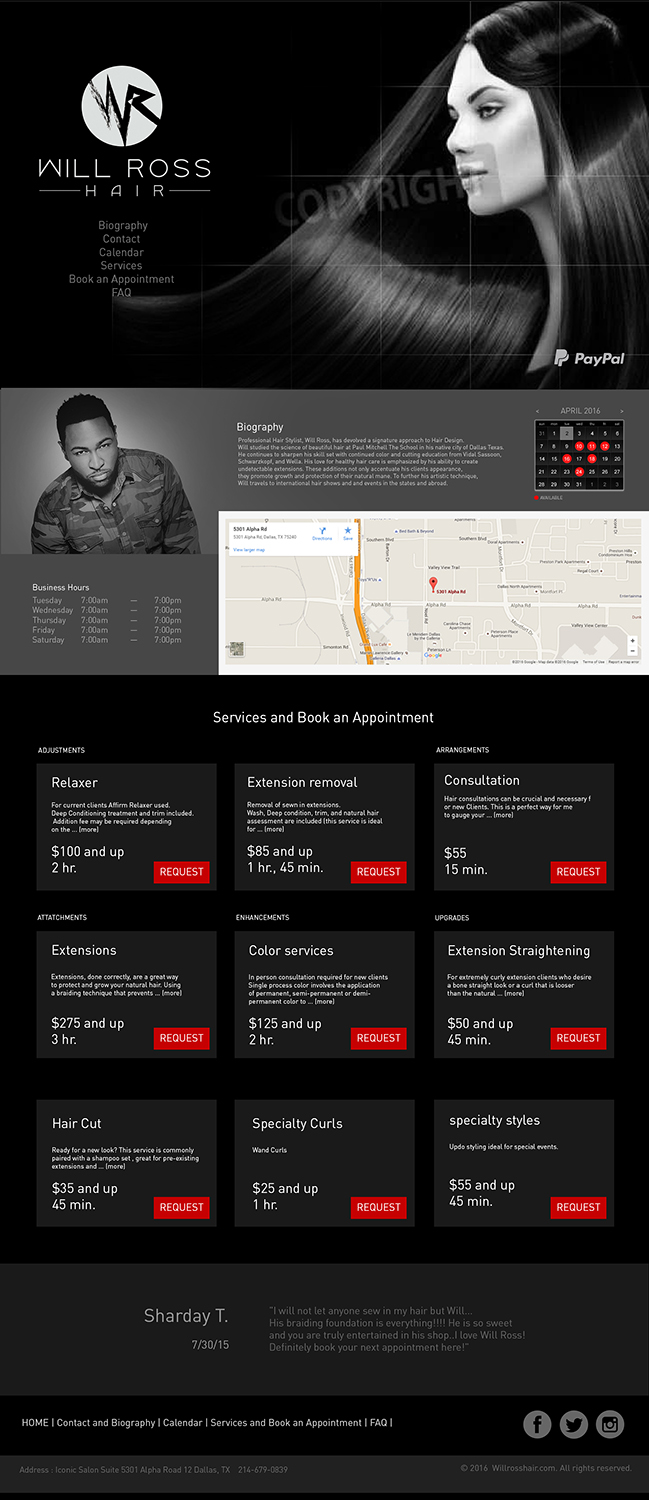
Task: Click Contact and Biography in footer
Action: [106, 1423]
